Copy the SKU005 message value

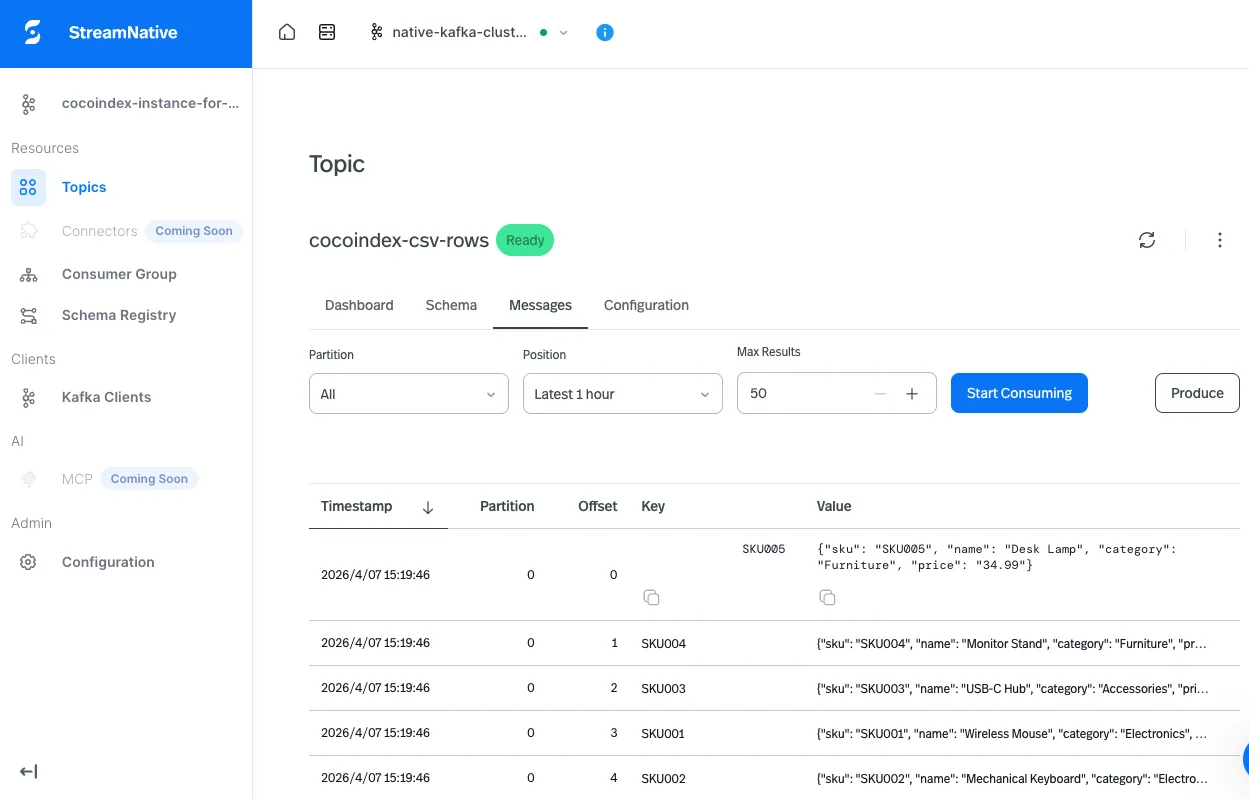pyautogui.click(x=827, y=597)
